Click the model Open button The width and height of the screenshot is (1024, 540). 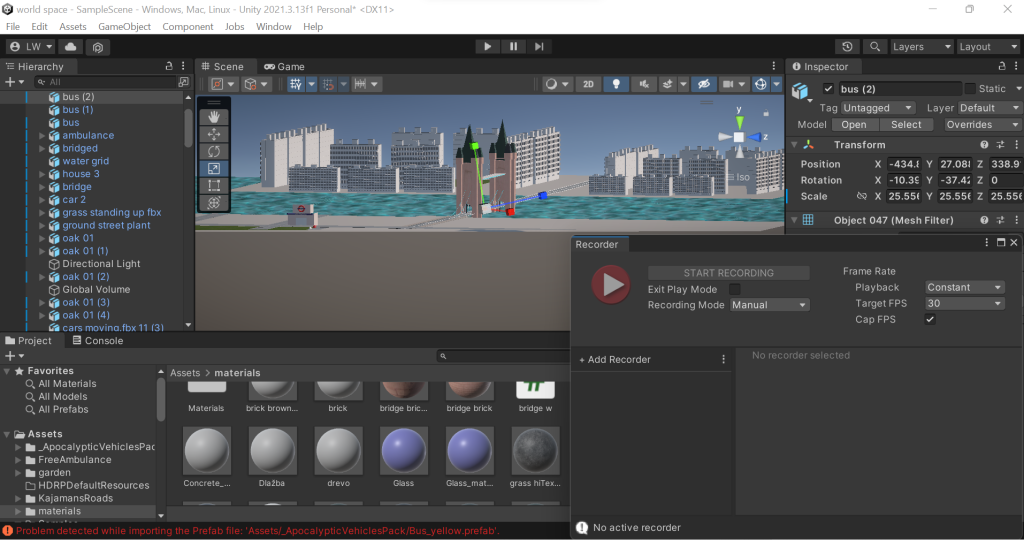click(854, 125)
